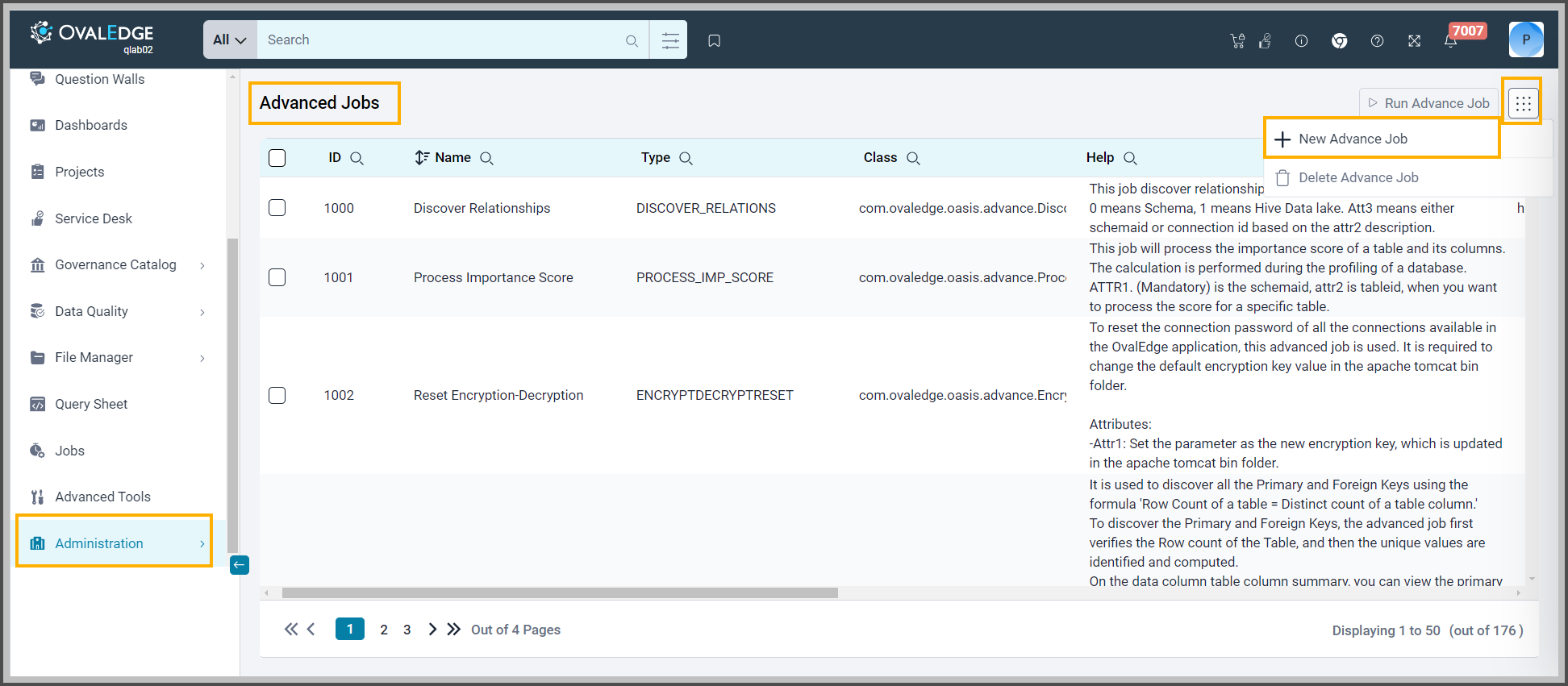Tick the checkbox for job 1001
This screenshot has width=1568, height=686.
[277, 277]
